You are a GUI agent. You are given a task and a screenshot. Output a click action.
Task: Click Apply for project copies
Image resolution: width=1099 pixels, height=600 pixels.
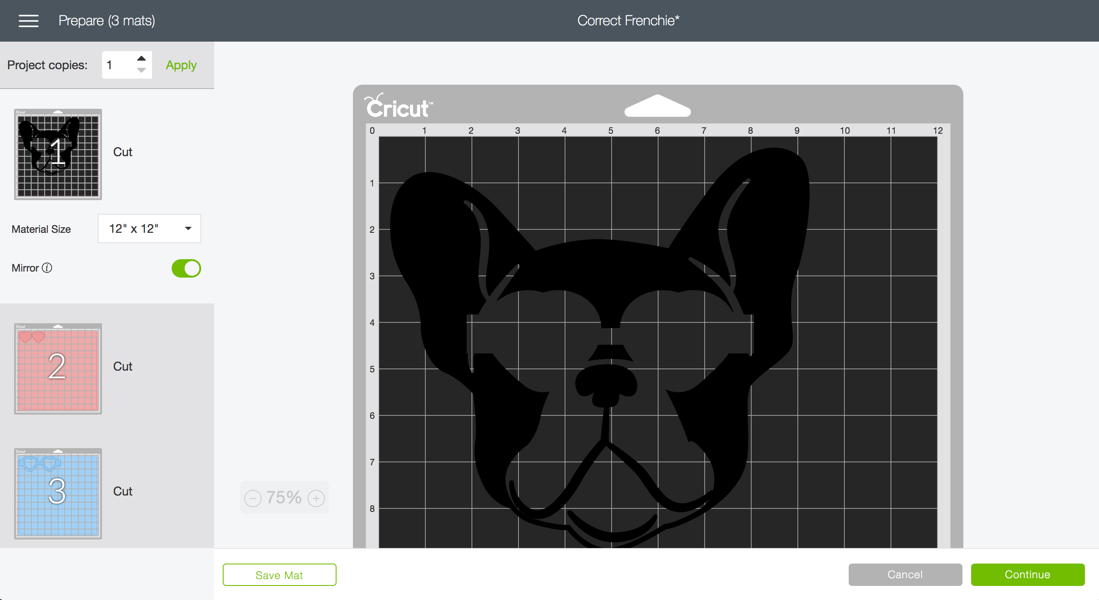click(181, 65)
